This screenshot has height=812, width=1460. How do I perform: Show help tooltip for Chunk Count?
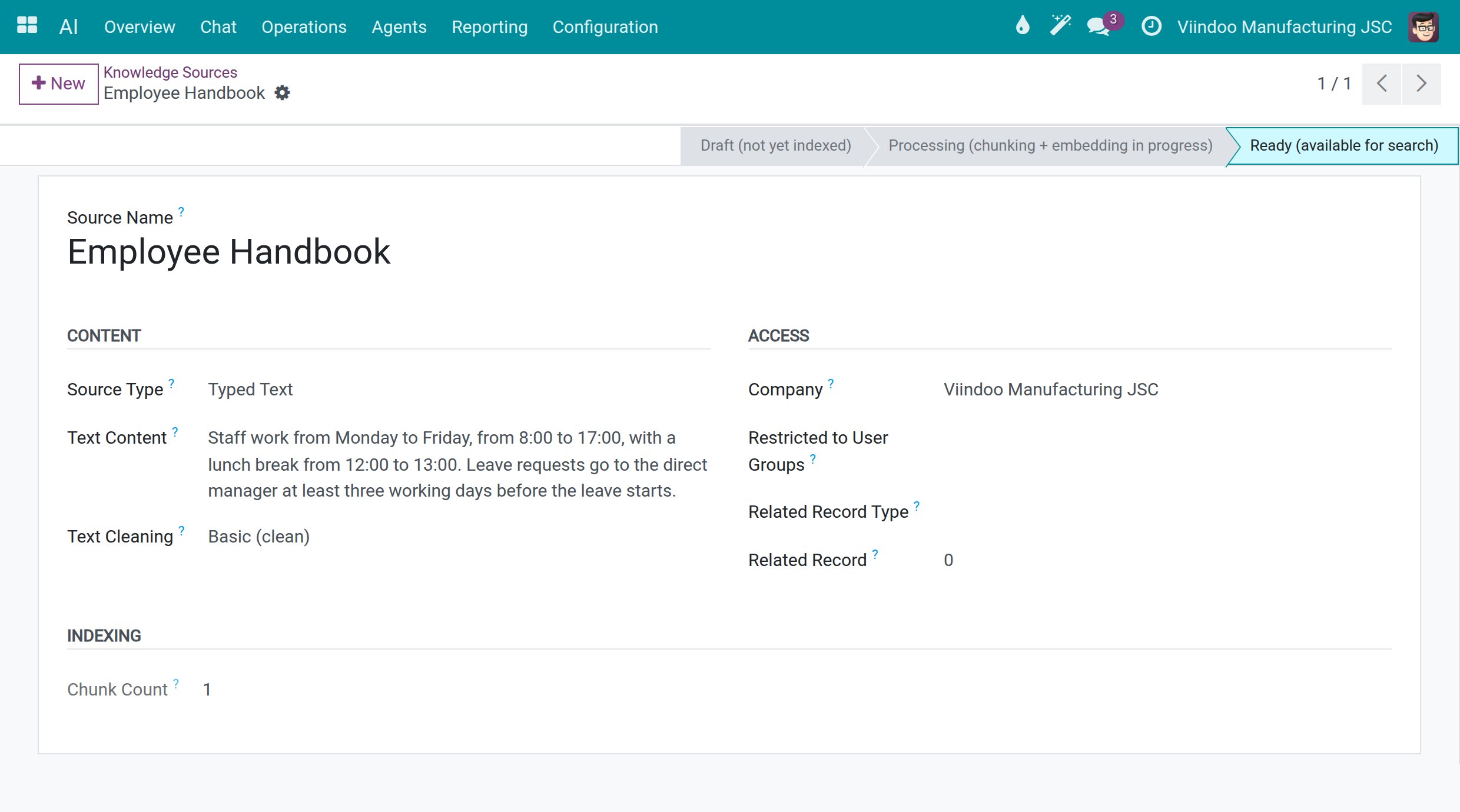[x=175, y=683]
